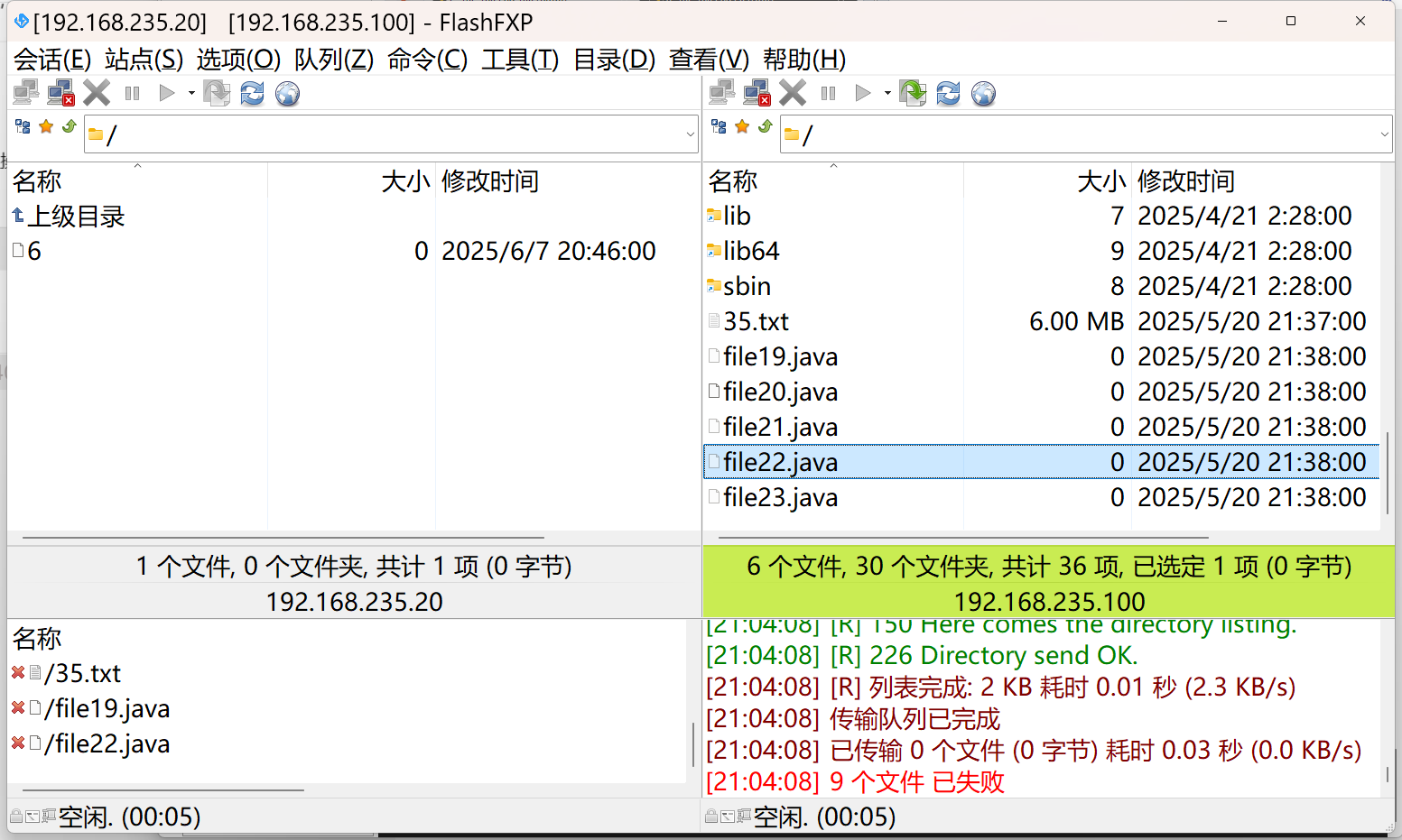Expand the right pane path dropdown
The width and height of the screenshot is (1402, 840).
pyautogui.click(x=1385, y=134)
